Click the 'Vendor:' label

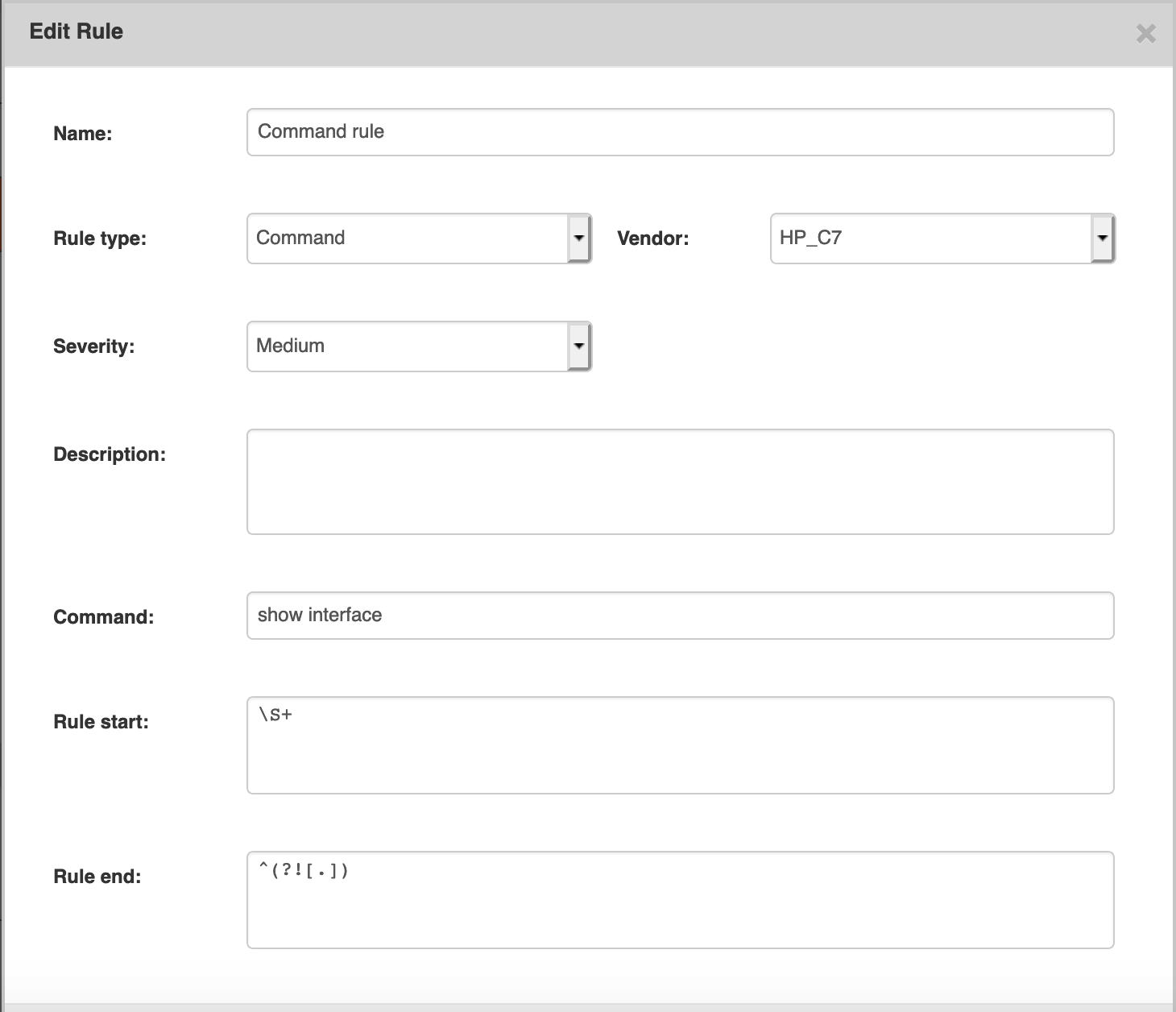[x=652, y=238]
